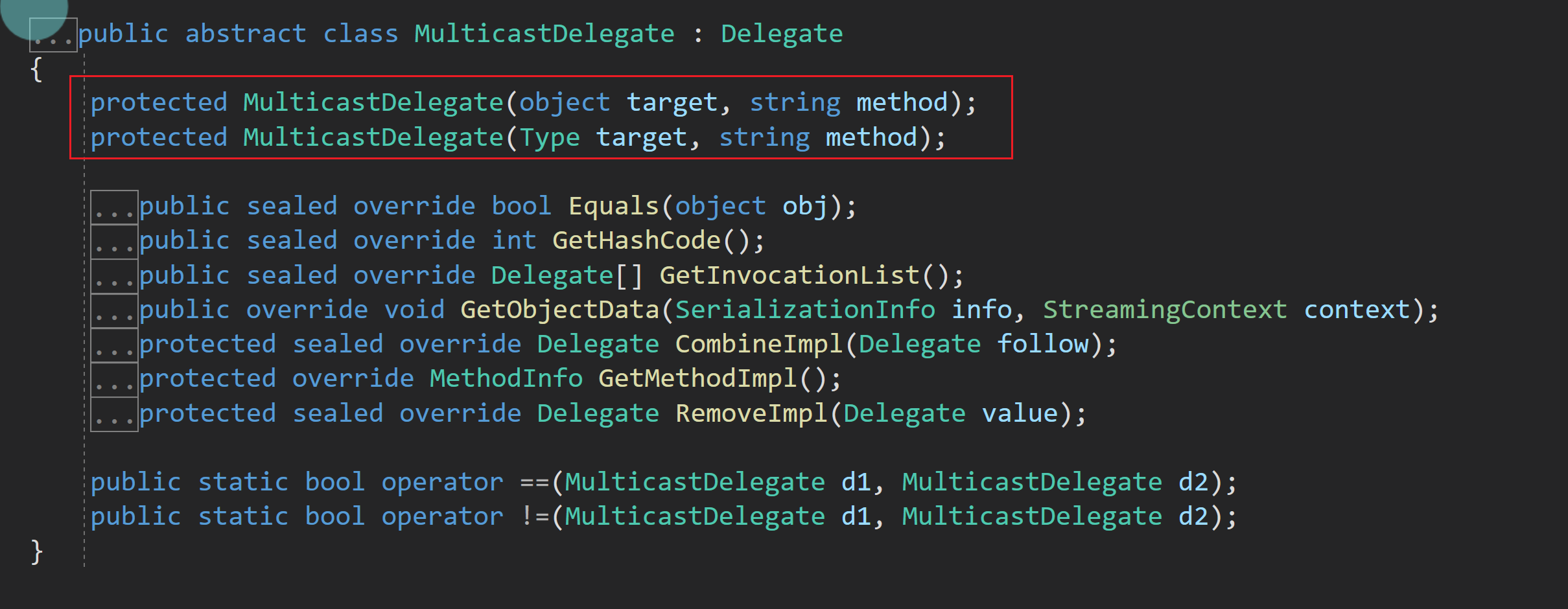The height and width of the screenshot is (609, 1568).
Task: Expand the collapsed block beside GetHashCode
Action: (x=114, y=242)
